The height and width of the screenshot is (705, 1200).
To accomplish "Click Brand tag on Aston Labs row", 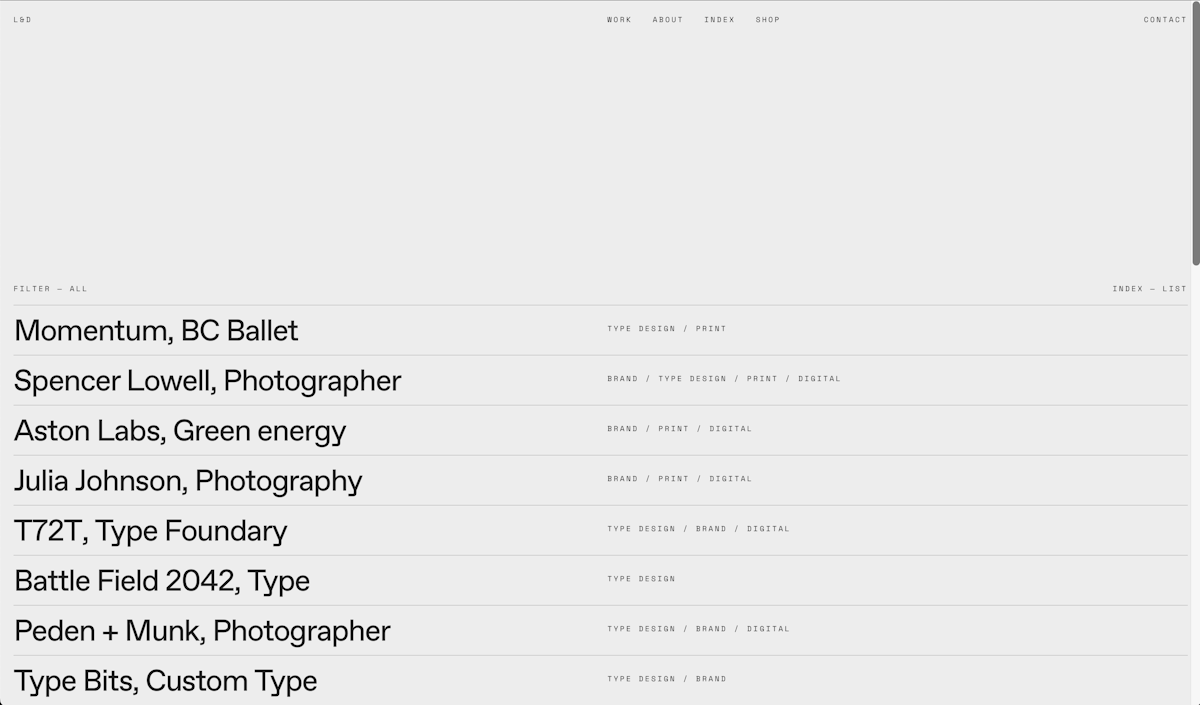I will 622,429.
